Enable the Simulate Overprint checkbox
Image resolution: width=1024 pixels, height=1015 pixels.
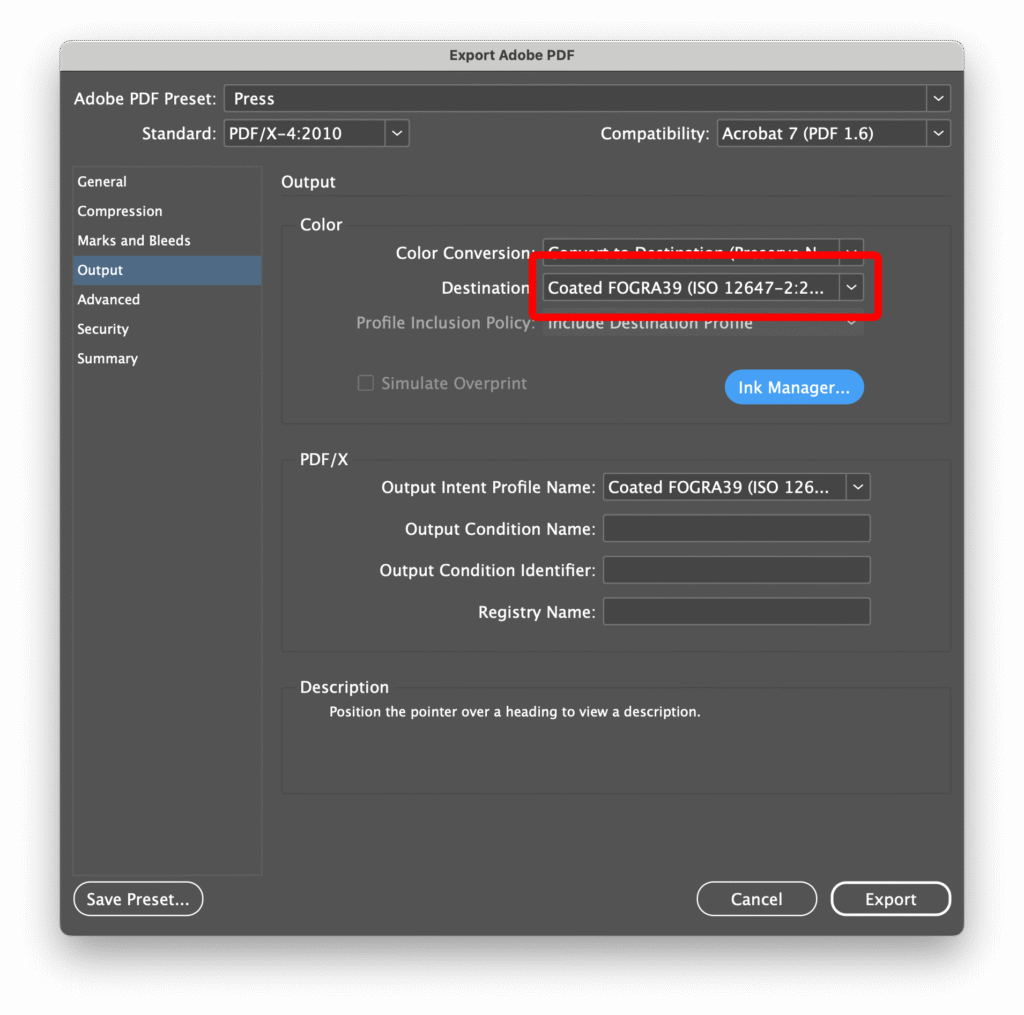(x=366, y=383)
